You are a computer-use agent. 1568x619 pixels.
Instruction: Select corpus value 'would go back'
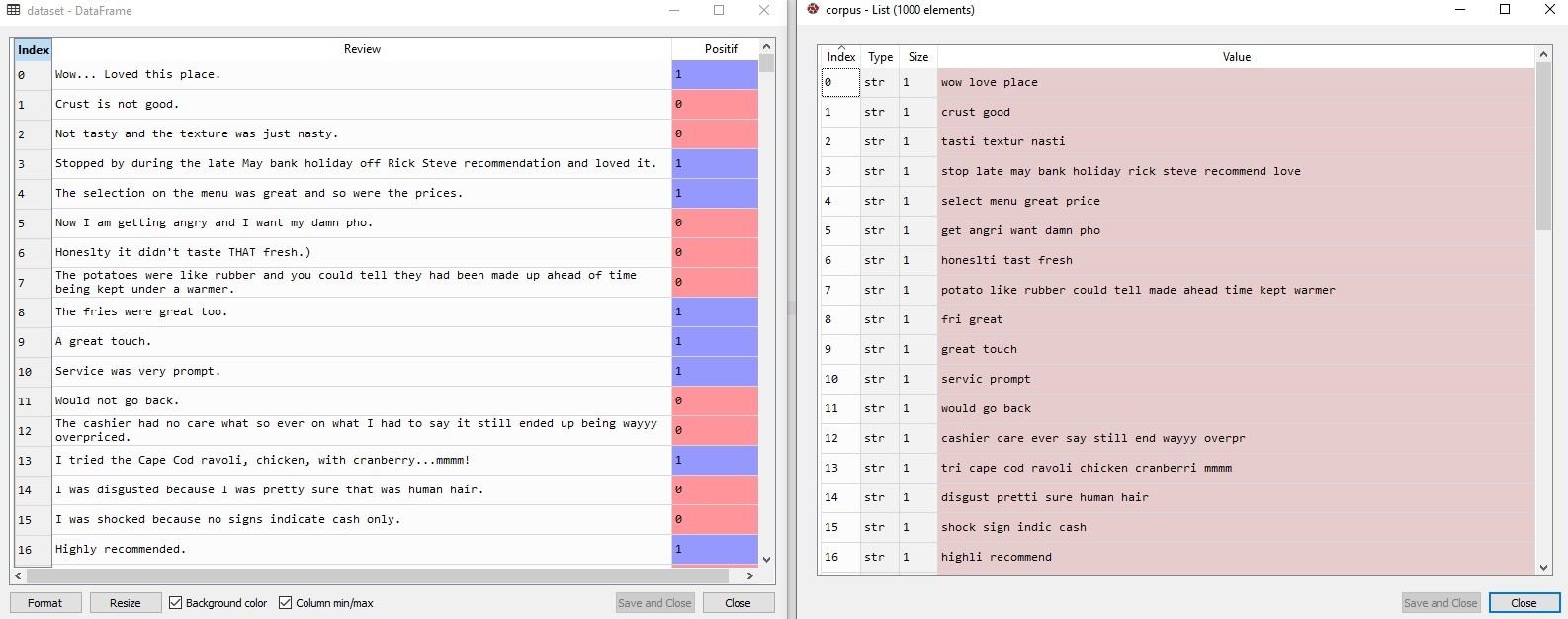coord(1236,409)
